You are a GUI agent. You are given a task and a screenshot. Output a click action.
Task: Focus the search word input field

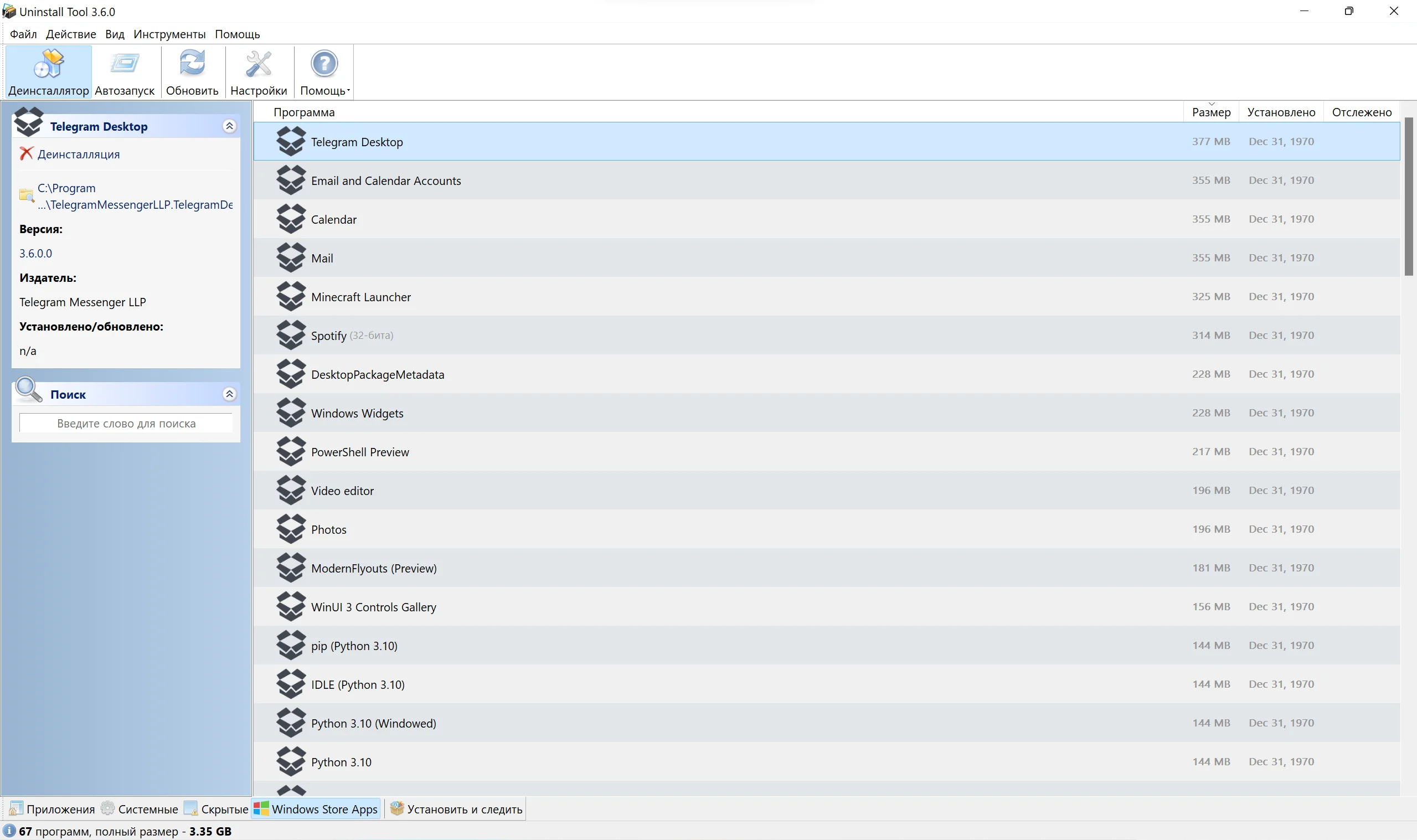[x=126, y=423]
